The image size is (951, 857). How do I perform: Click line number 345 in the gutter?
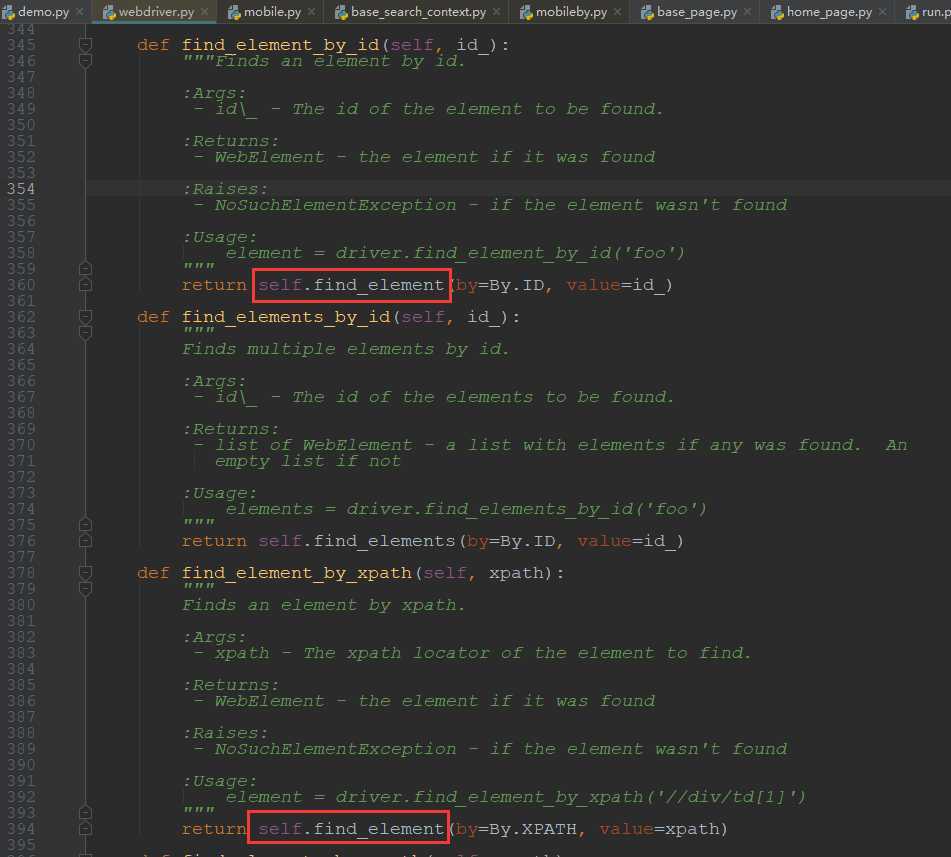tap(21, 45)
